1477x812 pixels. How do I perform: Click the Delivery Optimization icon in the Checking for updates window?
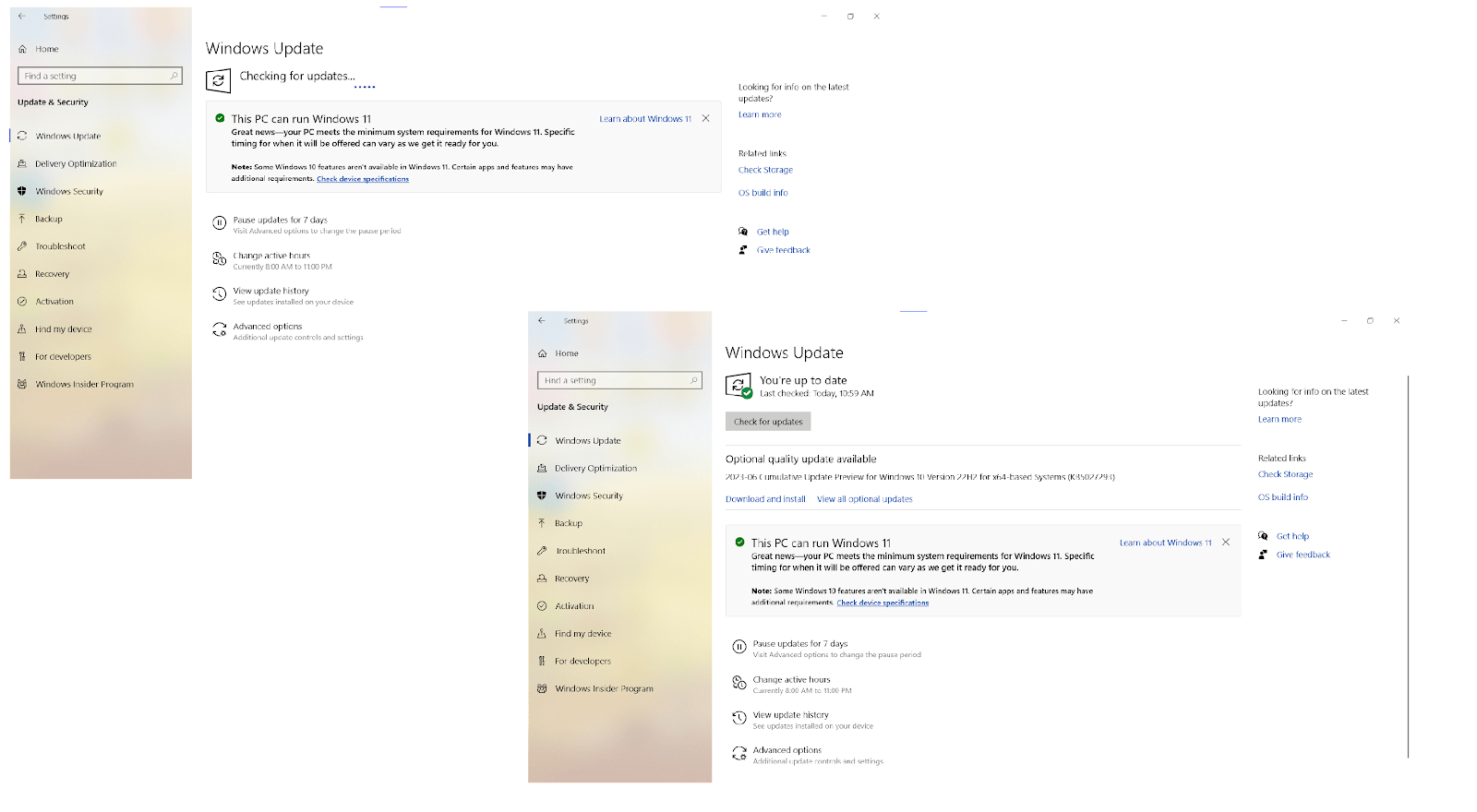(x=22, y=163)
